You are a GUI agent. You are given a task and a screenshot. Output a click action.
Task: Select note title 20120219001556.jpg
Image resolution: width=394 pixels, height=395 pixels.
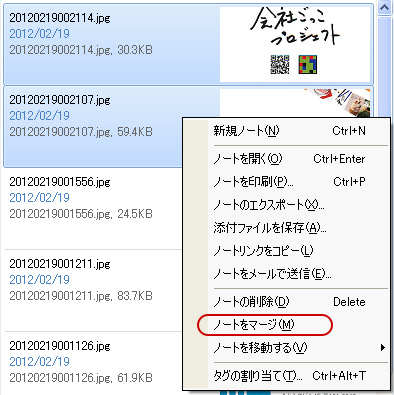pos(60,182)
